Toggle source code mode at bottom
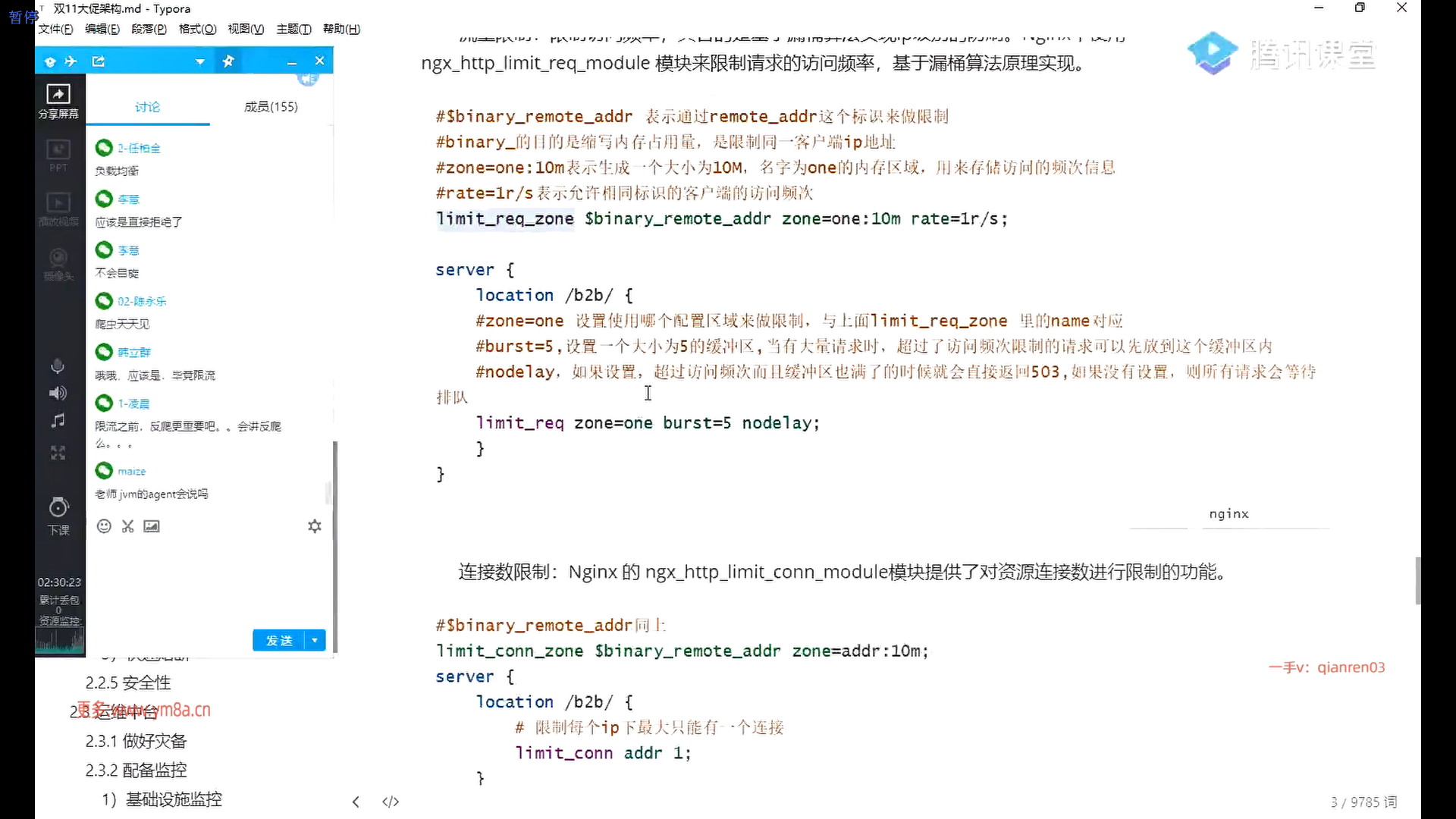The image size is (1456, 819). 391,802
